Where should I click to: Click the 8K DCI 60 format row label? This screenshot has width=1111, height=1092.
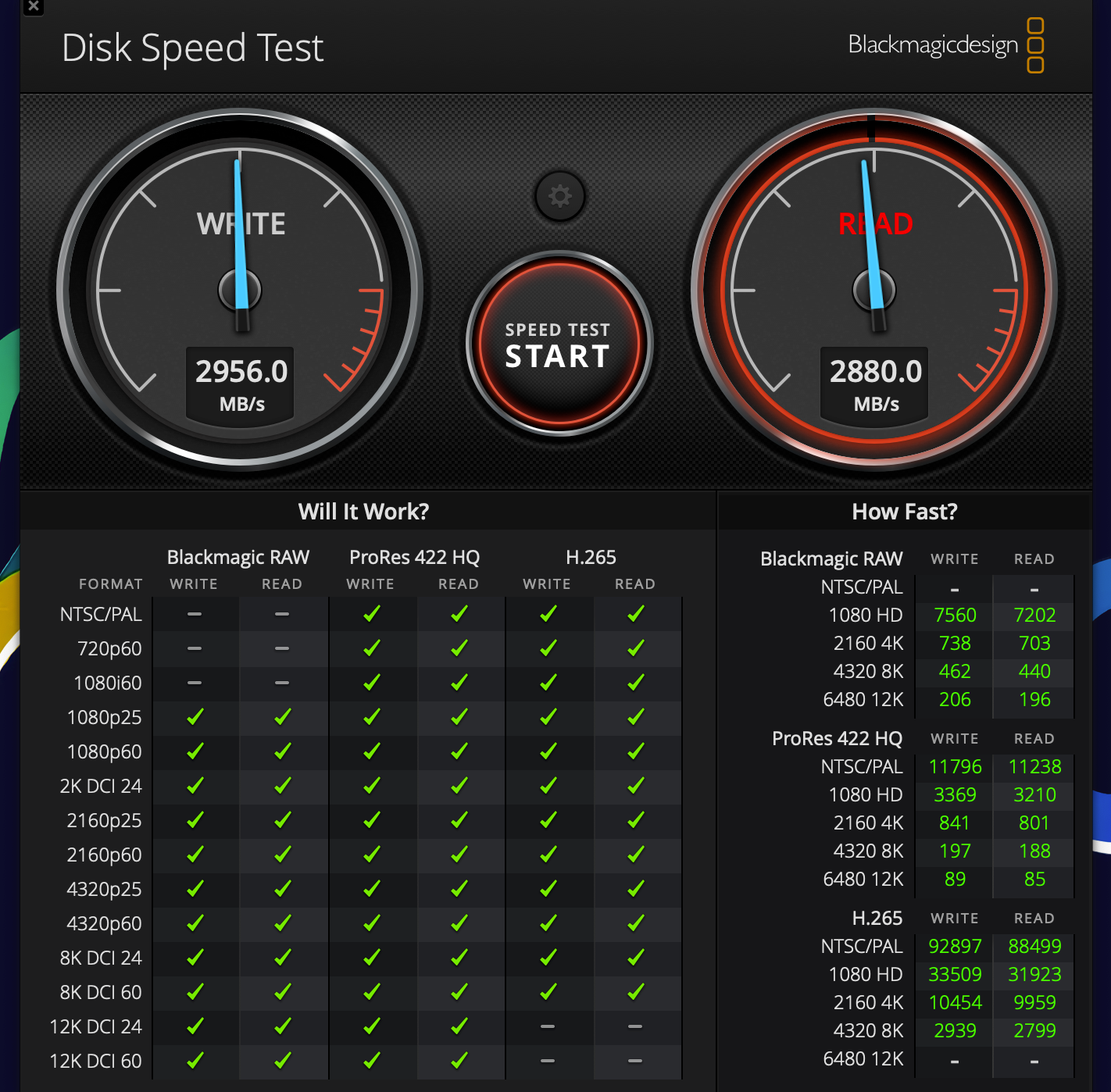tap(101, 993)
